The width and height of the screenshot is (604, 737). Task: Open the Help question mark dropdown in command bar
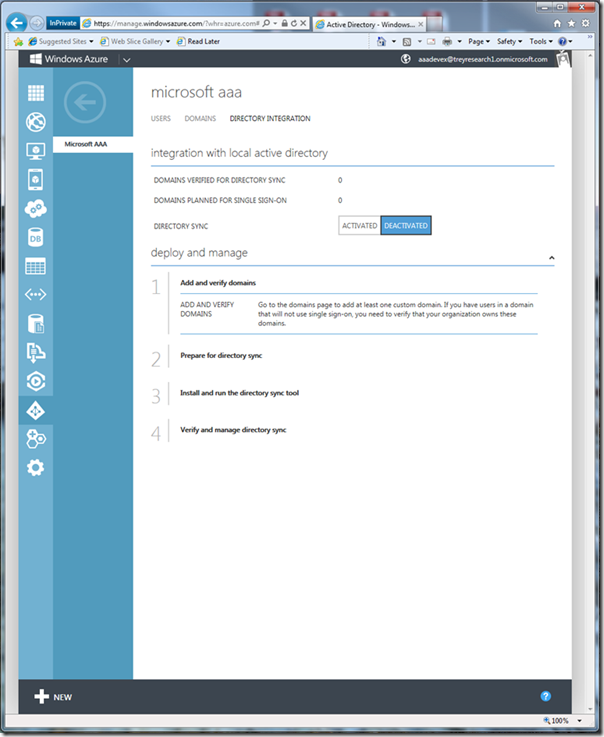pos(565,41)
